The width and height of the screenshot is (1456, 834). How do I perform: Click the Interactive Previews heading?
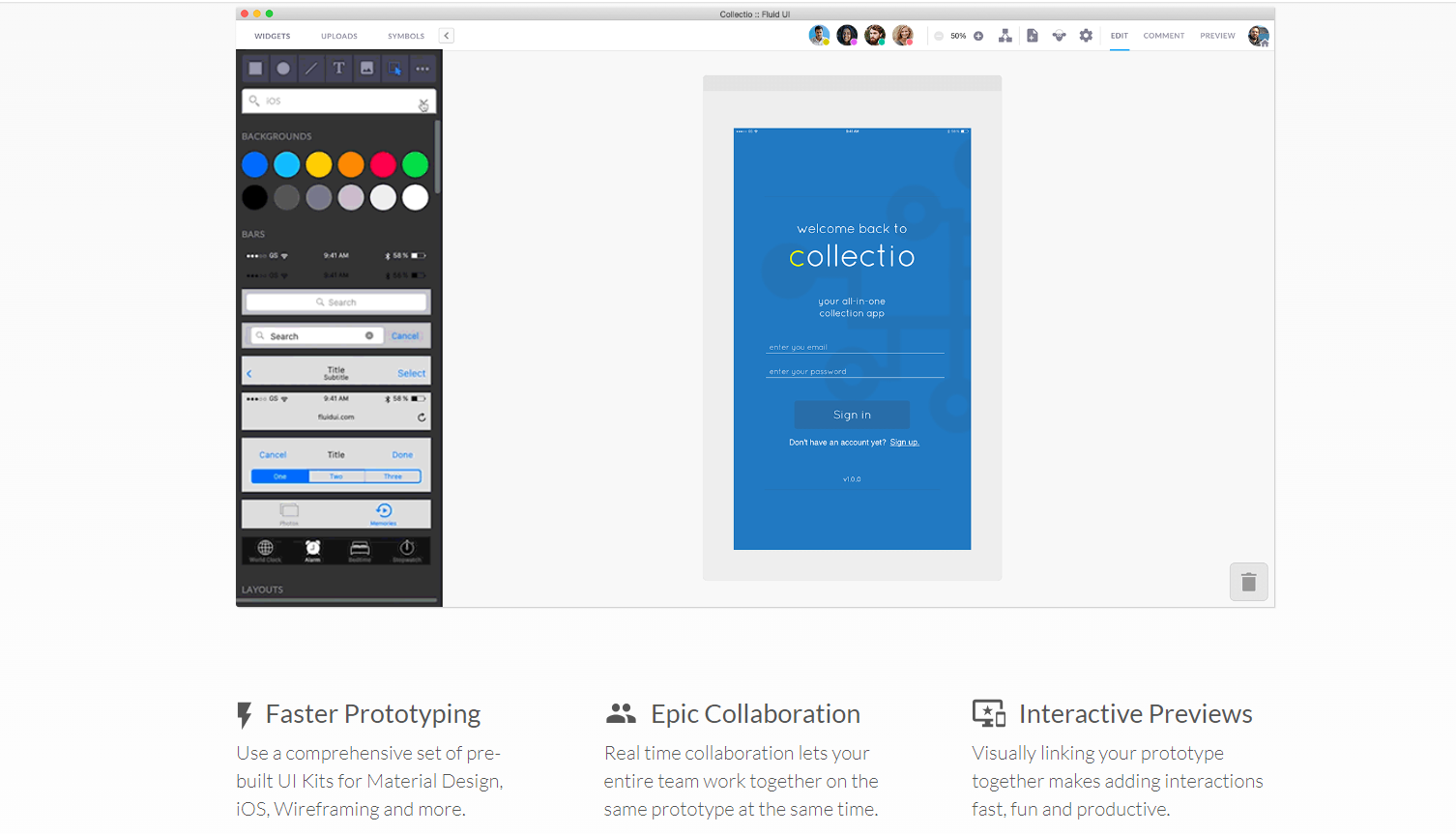(1136, 714)
